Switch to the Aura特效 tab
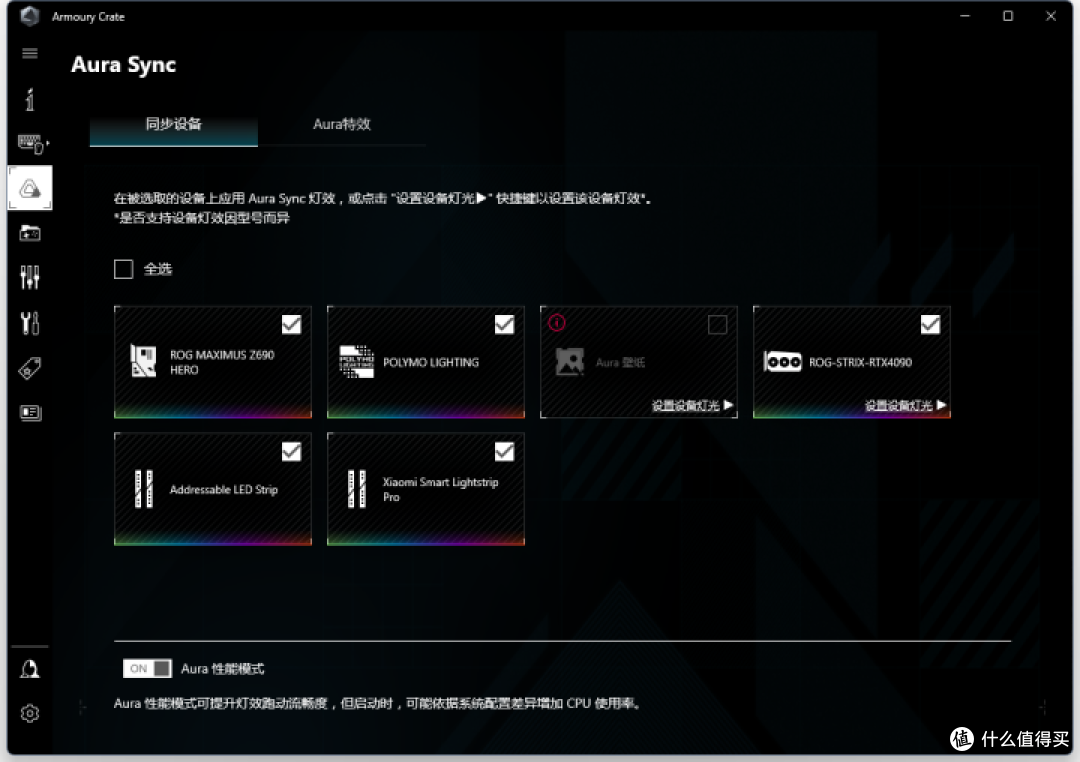1080x762 pixels. click(x=342, y=125)
